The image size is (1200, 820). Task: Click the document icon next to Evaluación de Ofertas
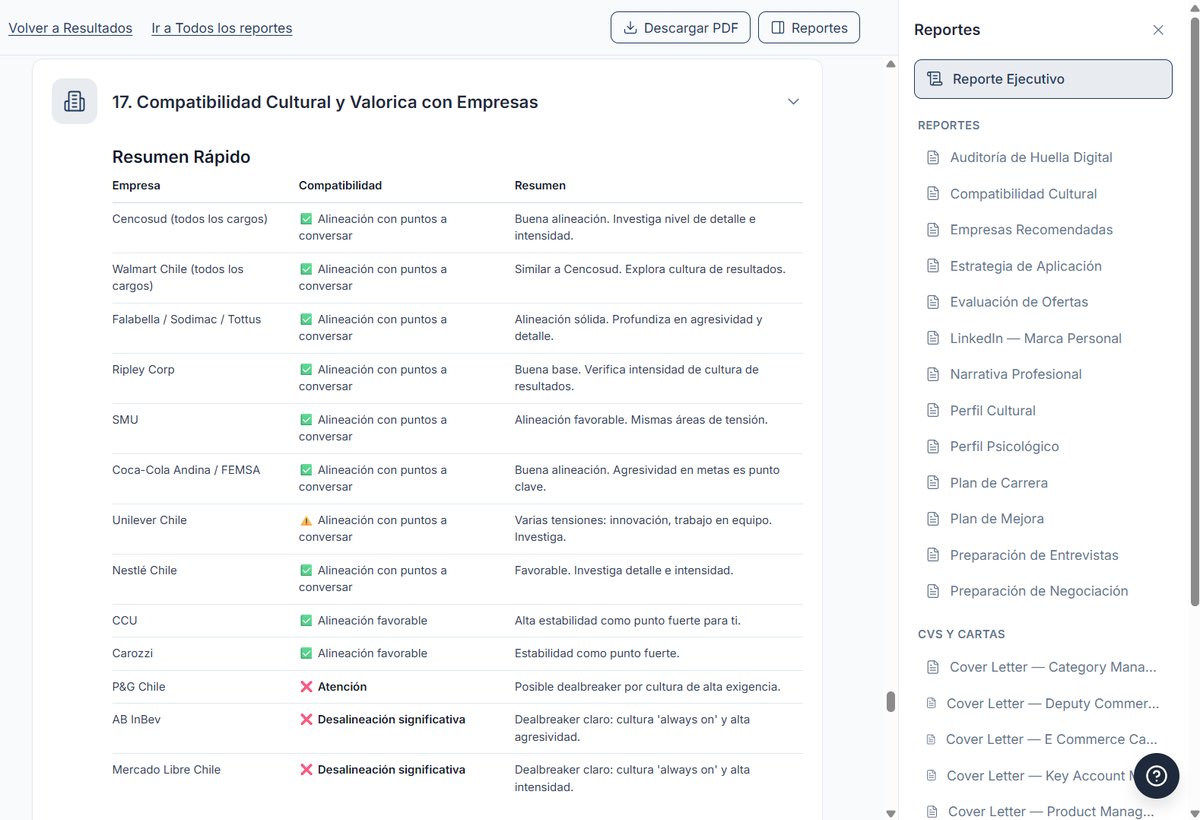pyautogui.click(x=933, y=302)
